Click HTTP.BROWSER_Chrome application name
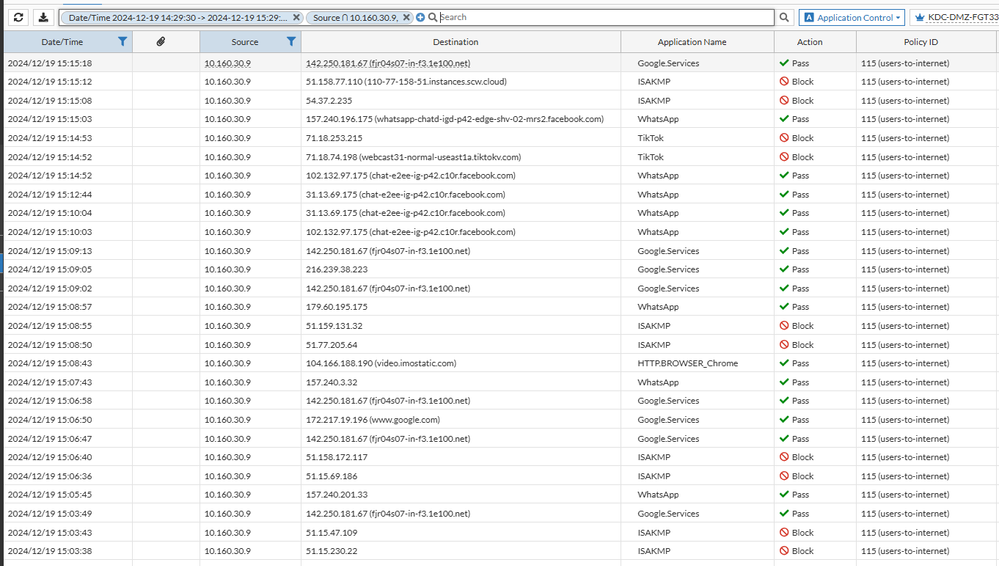 (687, 363)
